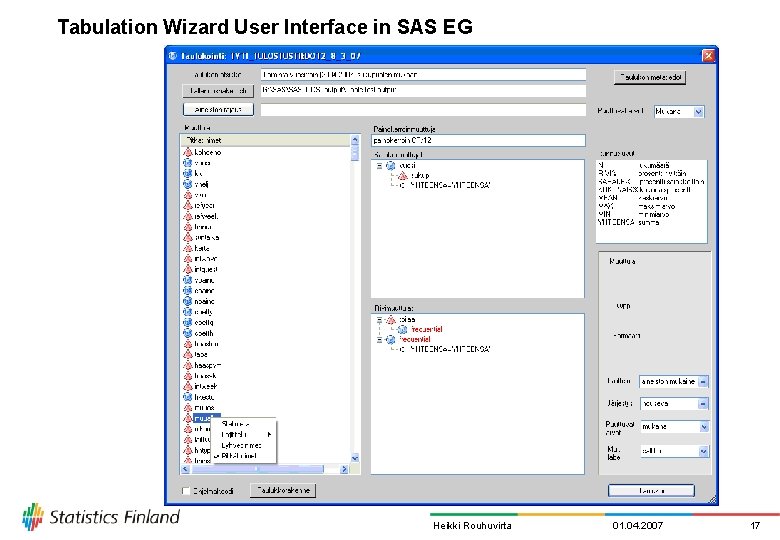
Task: Click the horizontal scrollbar thumb of variable list
Action: [x=257, y=469]
